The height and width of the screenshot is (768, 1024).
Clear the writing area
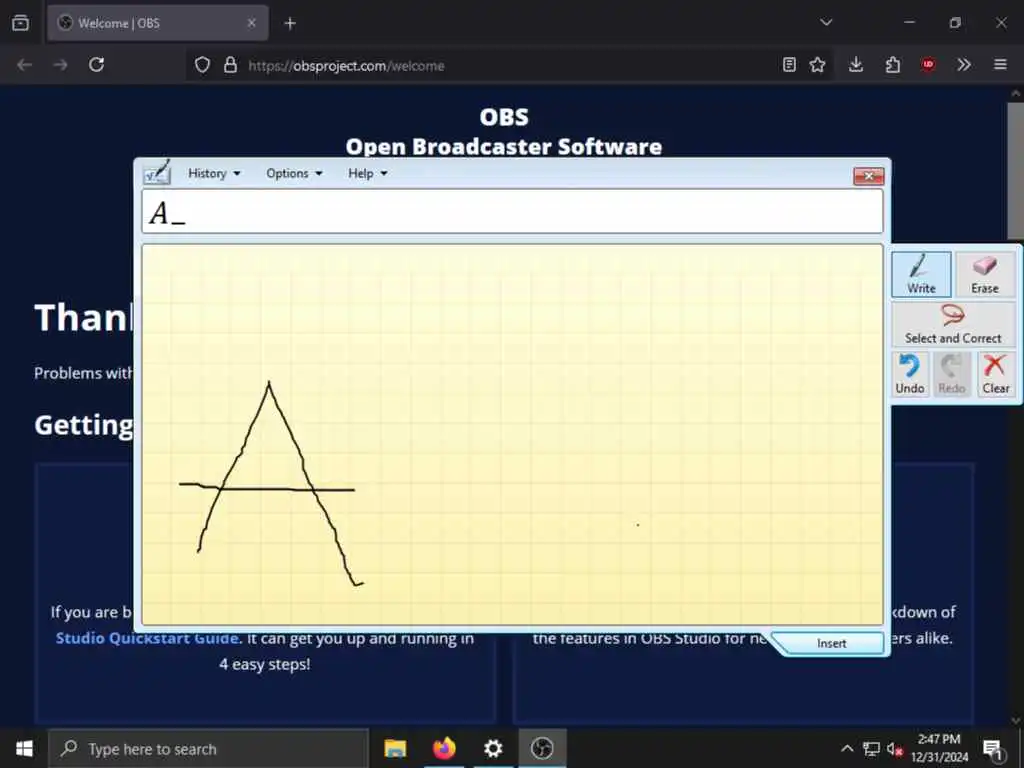tap(996, 374)
